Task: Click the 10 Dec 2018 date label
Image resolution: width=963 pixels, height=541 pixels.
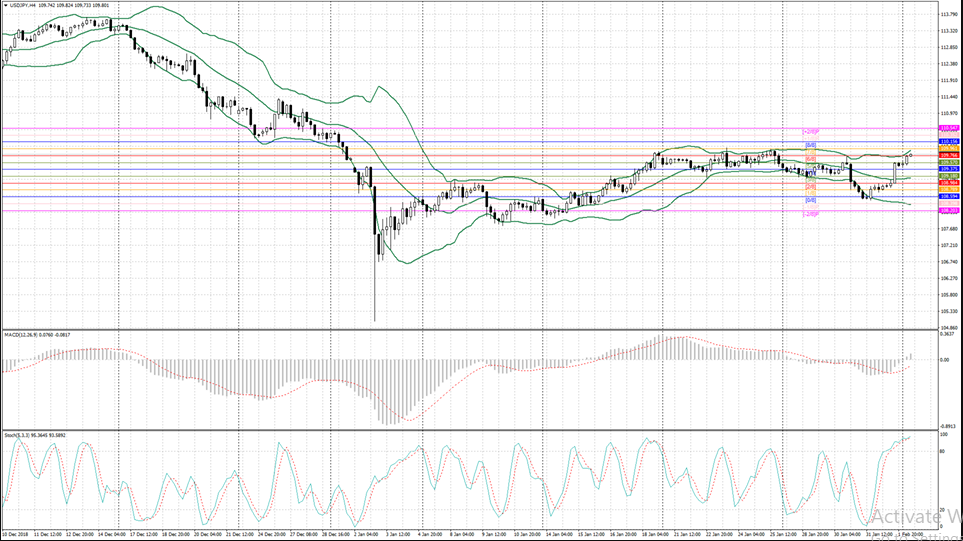Action: point(16,535)
